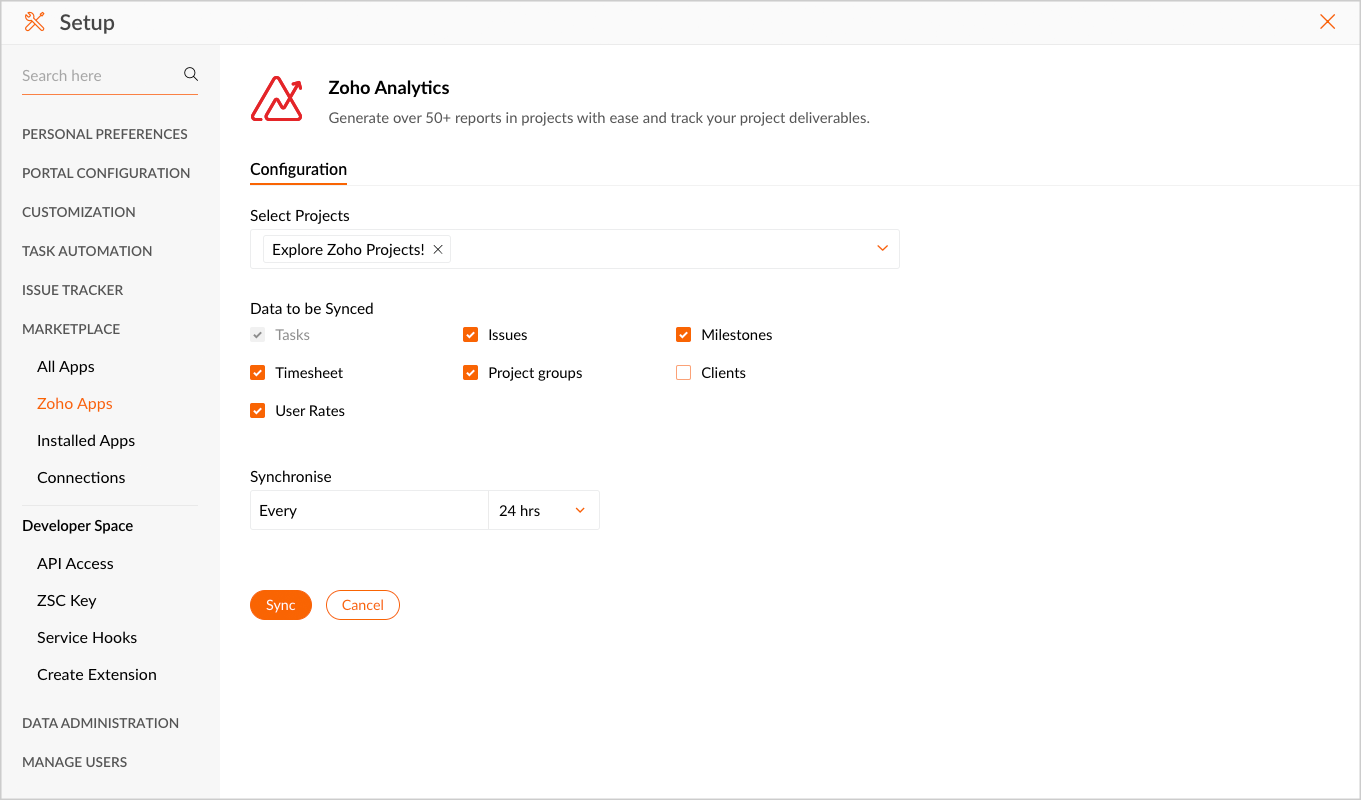The width and height of the screenshot is (1361, 800).
Task: Expand the Select Projects dropdown
Action: click(x=882, y=249)
